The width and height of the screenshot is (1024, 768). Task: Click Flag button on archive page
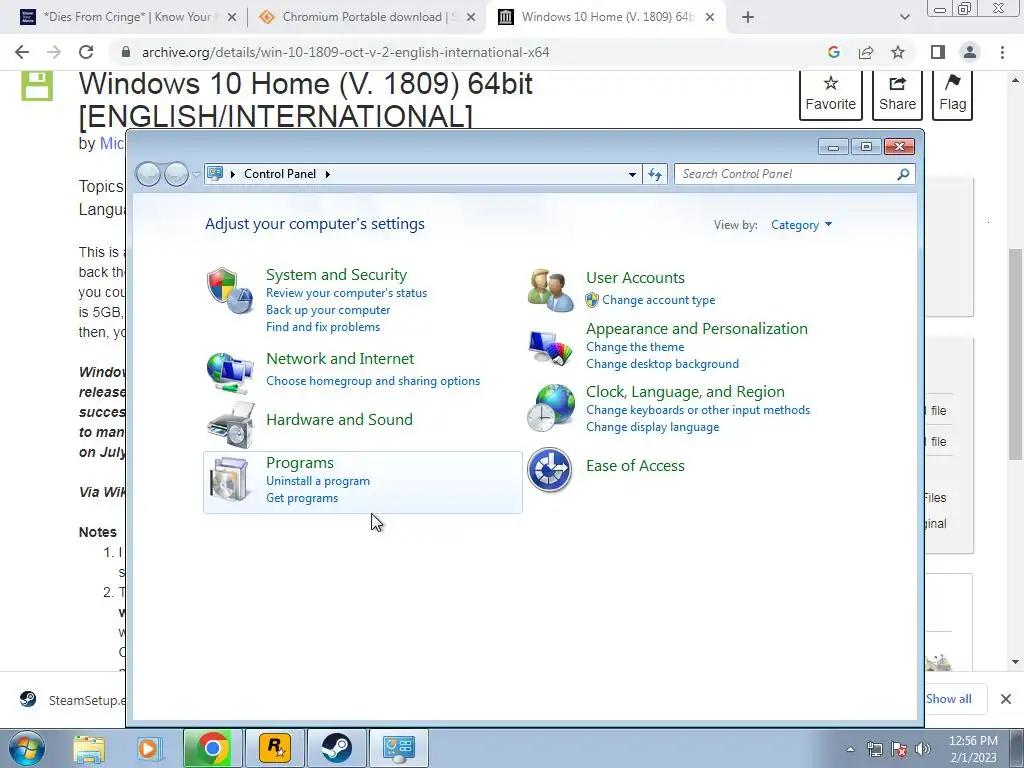pos(952,93)
